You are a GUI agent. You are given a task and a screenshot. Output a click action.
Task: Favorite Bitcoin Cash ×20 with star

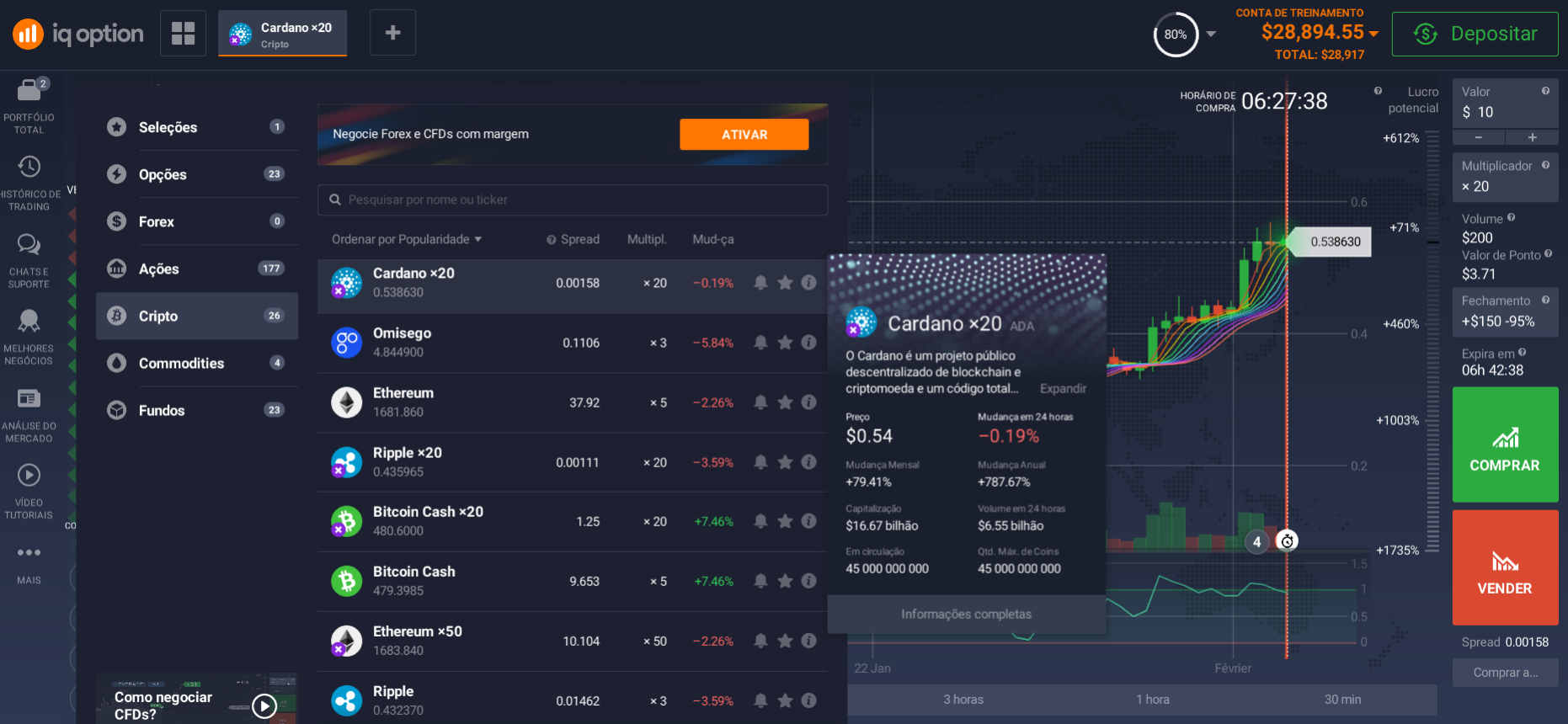coord(785,521)
